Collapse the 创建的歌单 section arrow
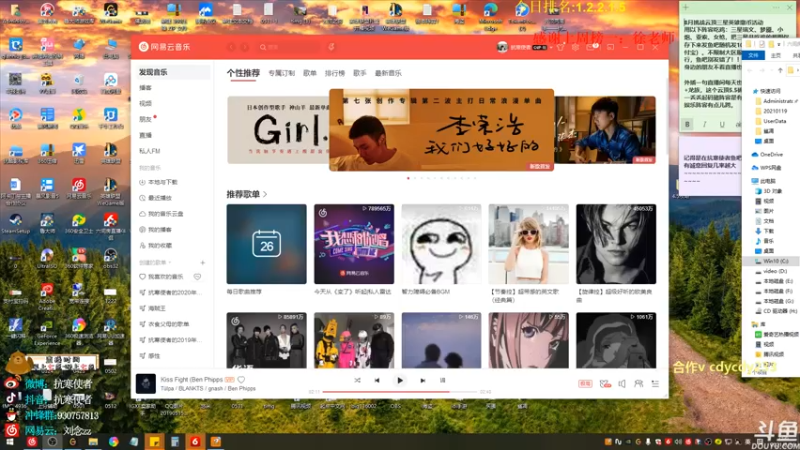Screen dimensions: 800x450 tap(169, 262)
